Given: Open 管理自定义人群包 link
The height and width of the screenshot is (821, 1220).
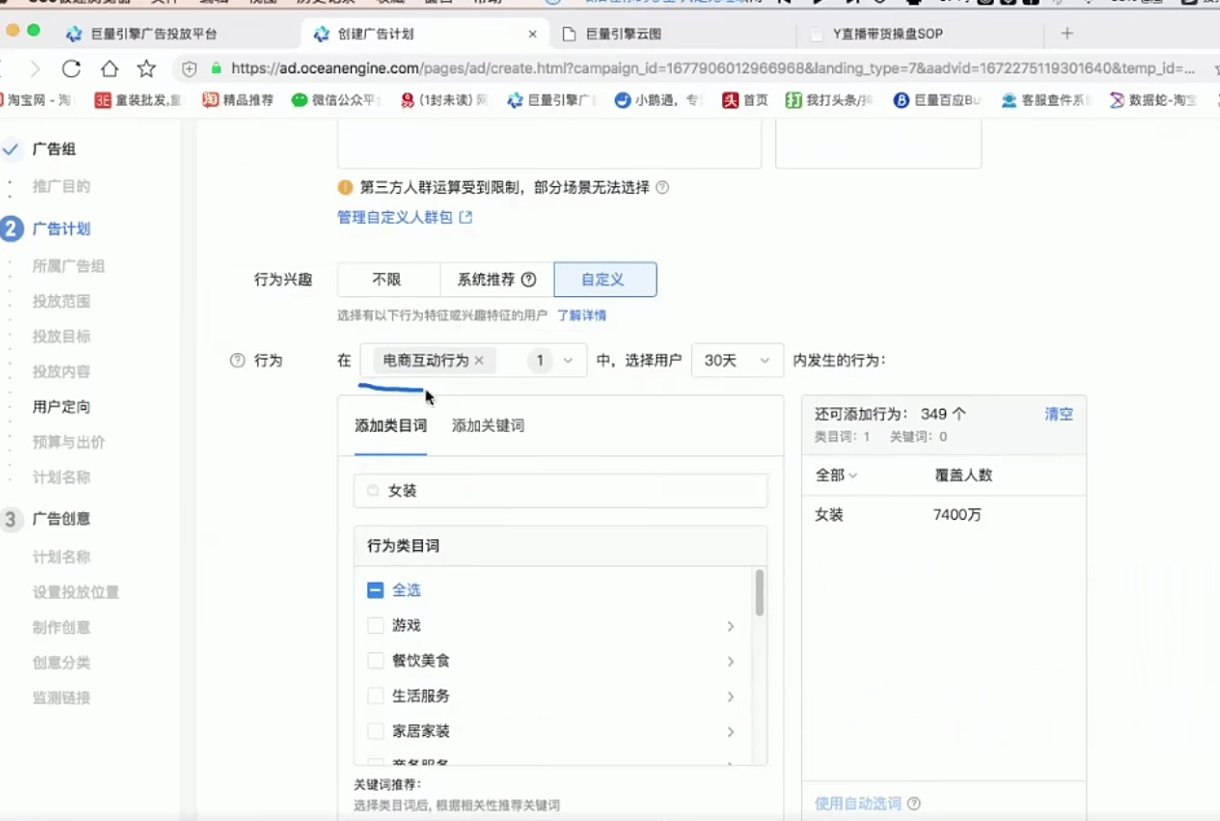Looking at the screenshot, I should point(404,217).
